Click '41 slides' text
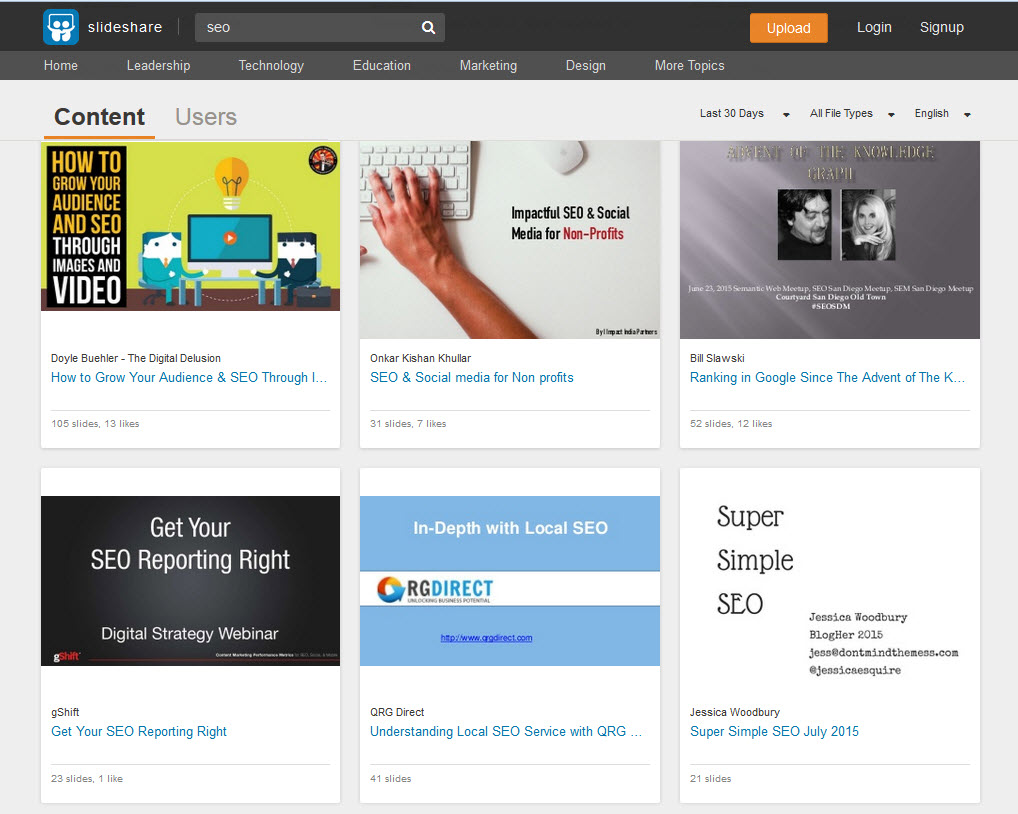The height and width of the screenshot is (814, 1018). pos(391,778)
